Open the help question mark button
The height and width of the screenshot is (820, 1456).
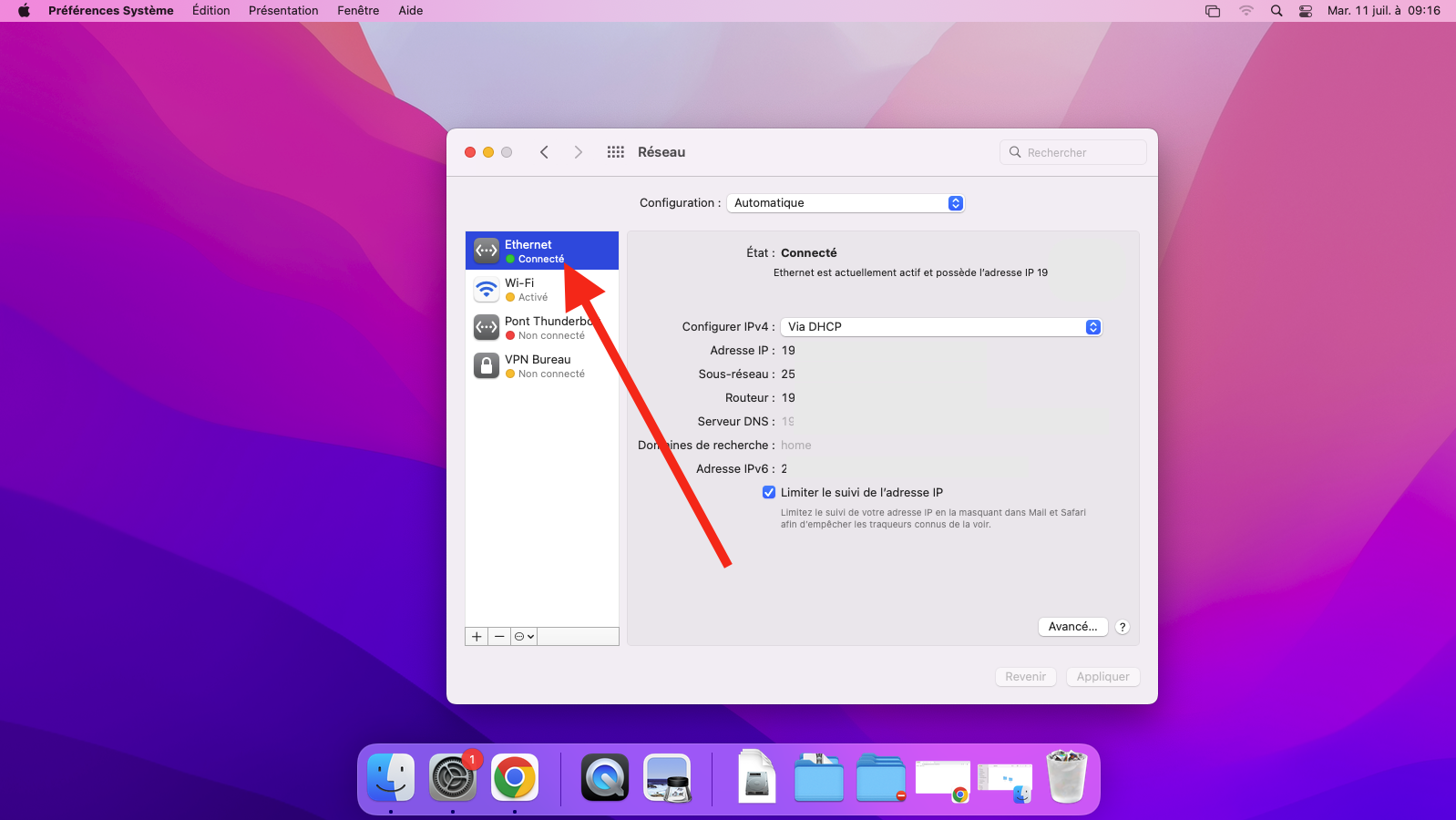click(x=1123, y=627)
